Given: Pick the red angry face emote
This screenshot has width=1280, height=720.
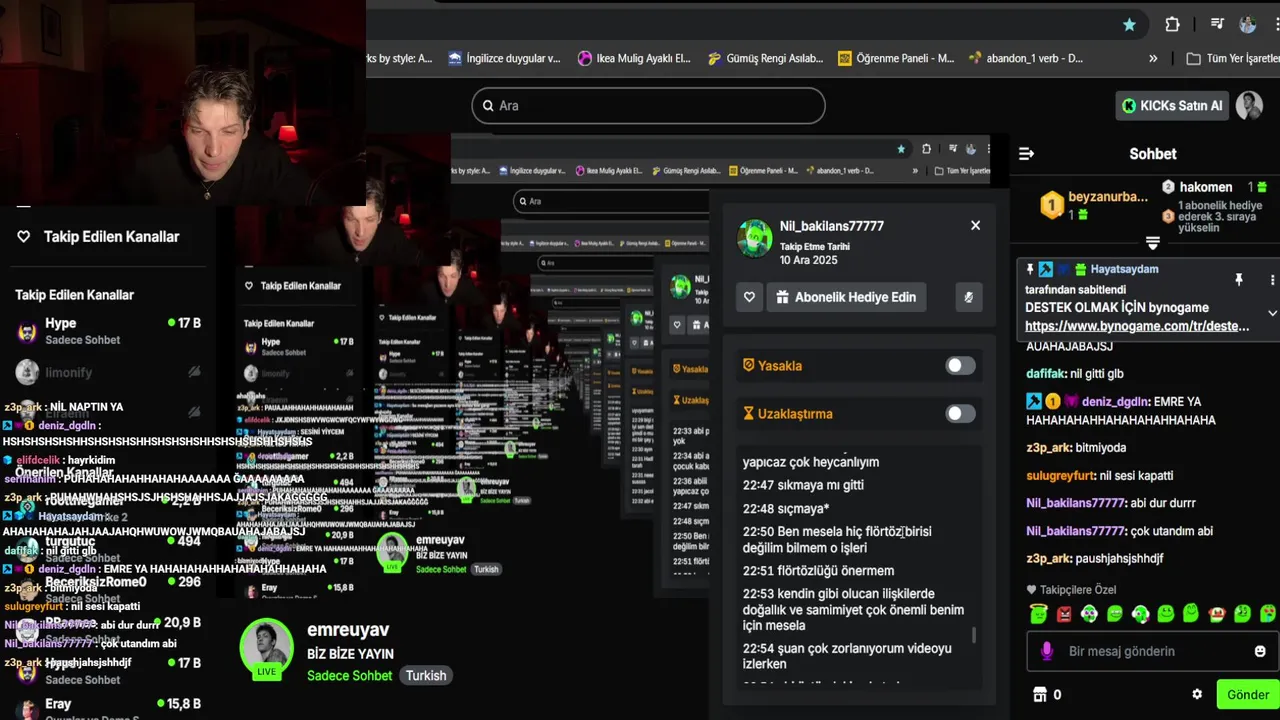Looking at the screenshot, I should click(1064, 613).
